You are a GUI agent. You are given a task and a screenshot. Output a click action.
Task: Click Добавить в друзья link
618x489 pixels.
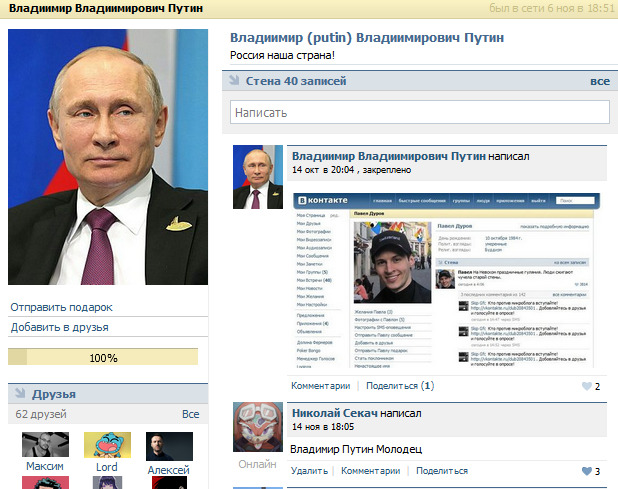(x=60, y=327)
